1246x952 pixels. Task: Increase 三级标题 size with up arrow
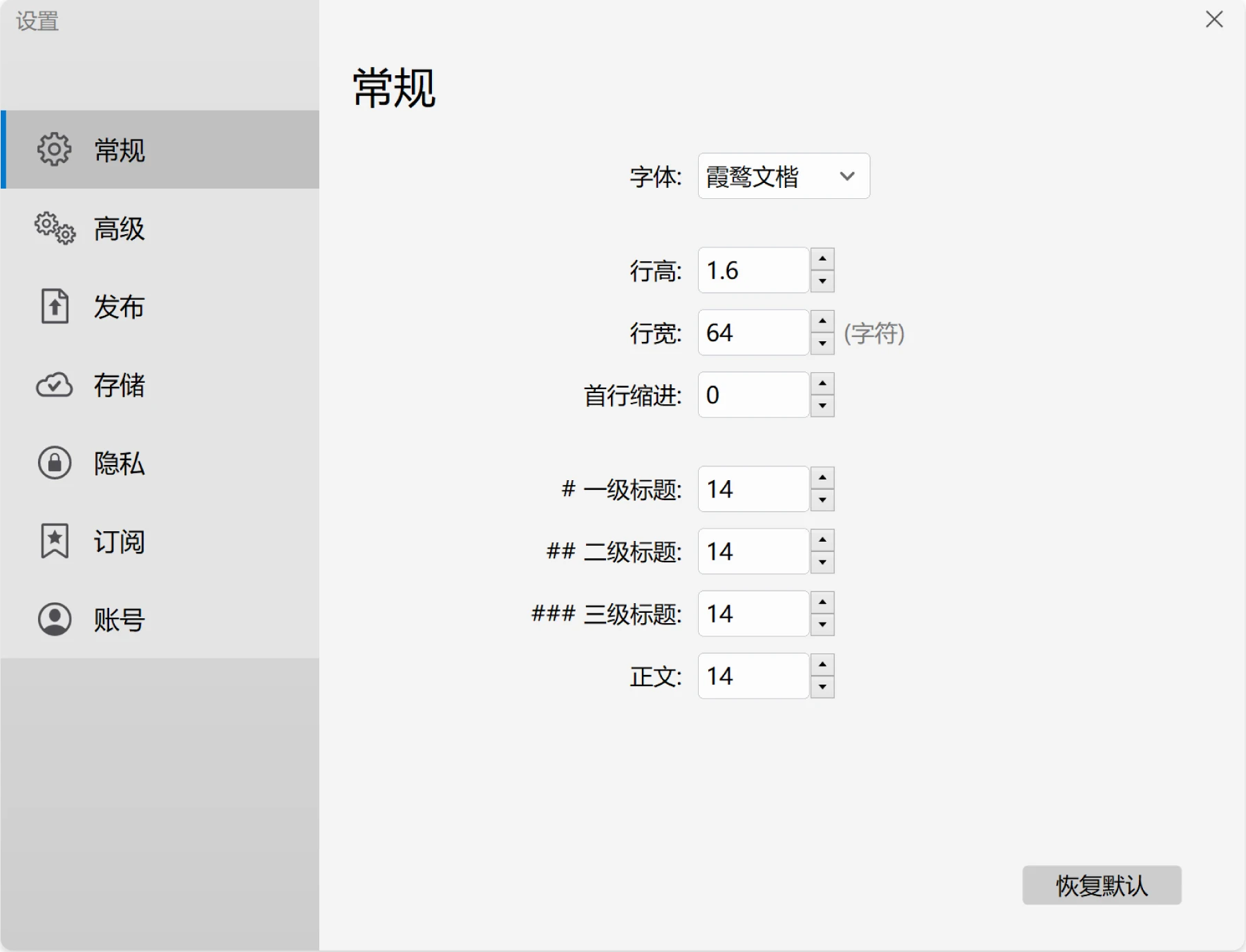coord(822,602)
